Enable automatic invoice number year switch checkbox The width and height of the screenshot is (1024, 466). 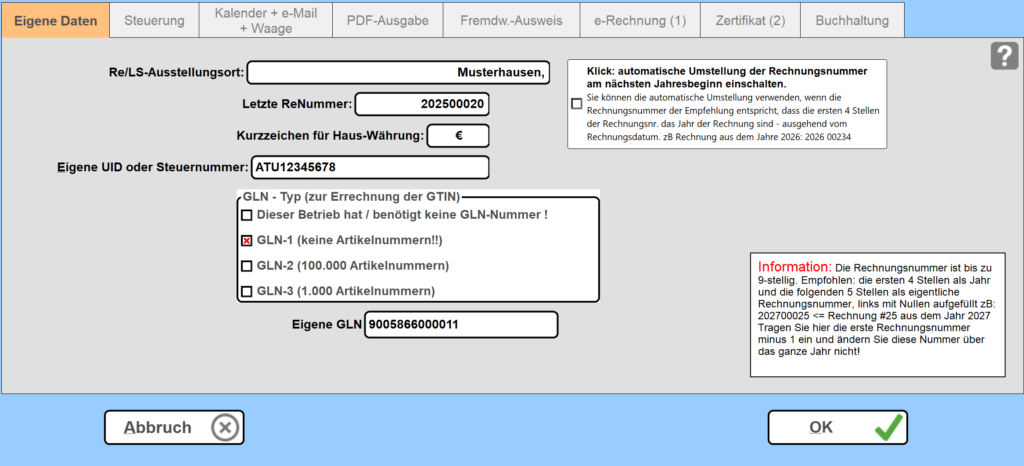576,104
